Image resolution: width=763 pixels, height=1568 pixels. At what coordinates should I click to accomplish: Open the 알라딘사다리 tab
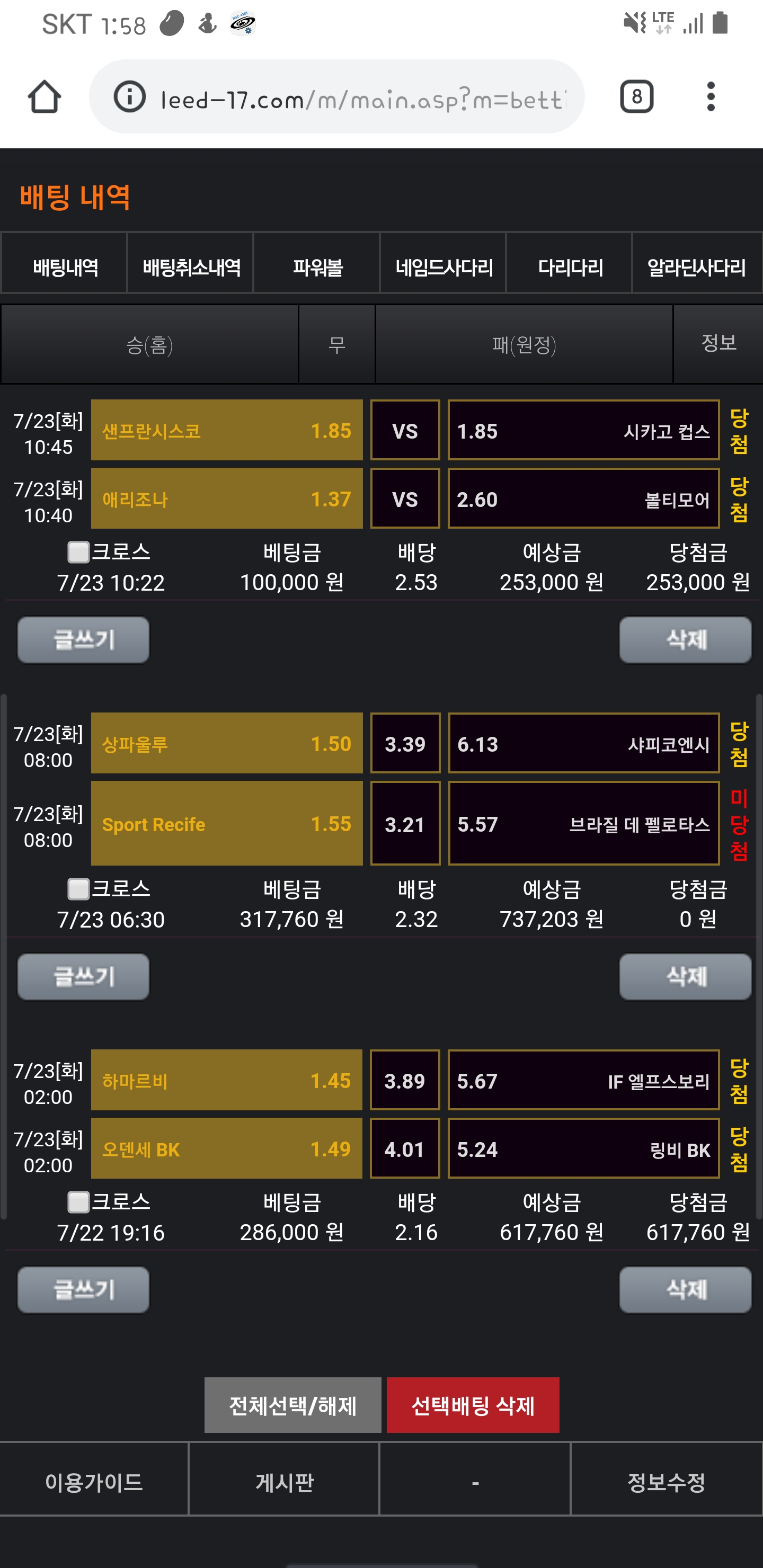[696, 267]
